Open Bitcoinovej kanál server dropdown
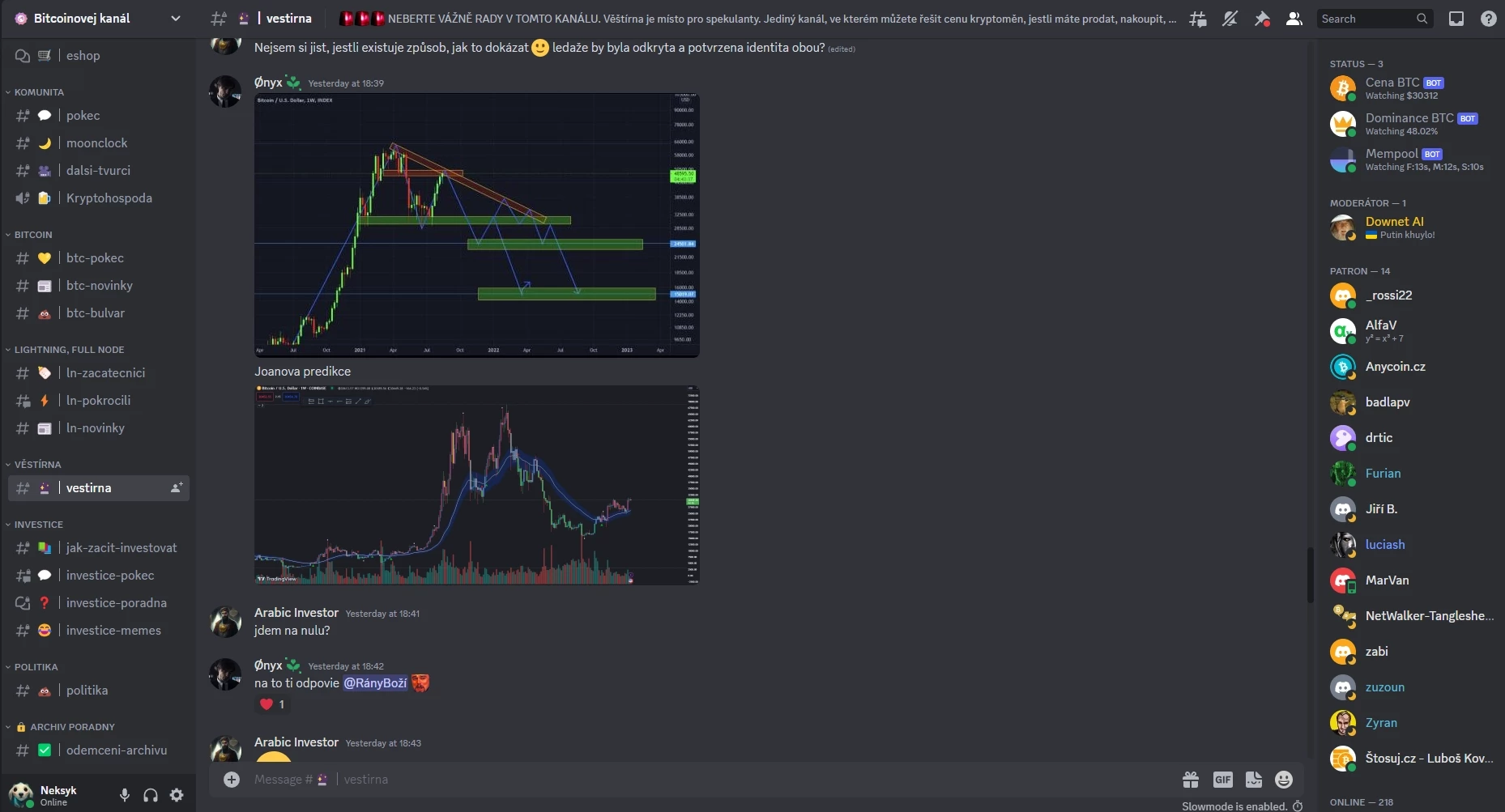The height and width of the screenshot is (812, 1505). tap(98, 19)
